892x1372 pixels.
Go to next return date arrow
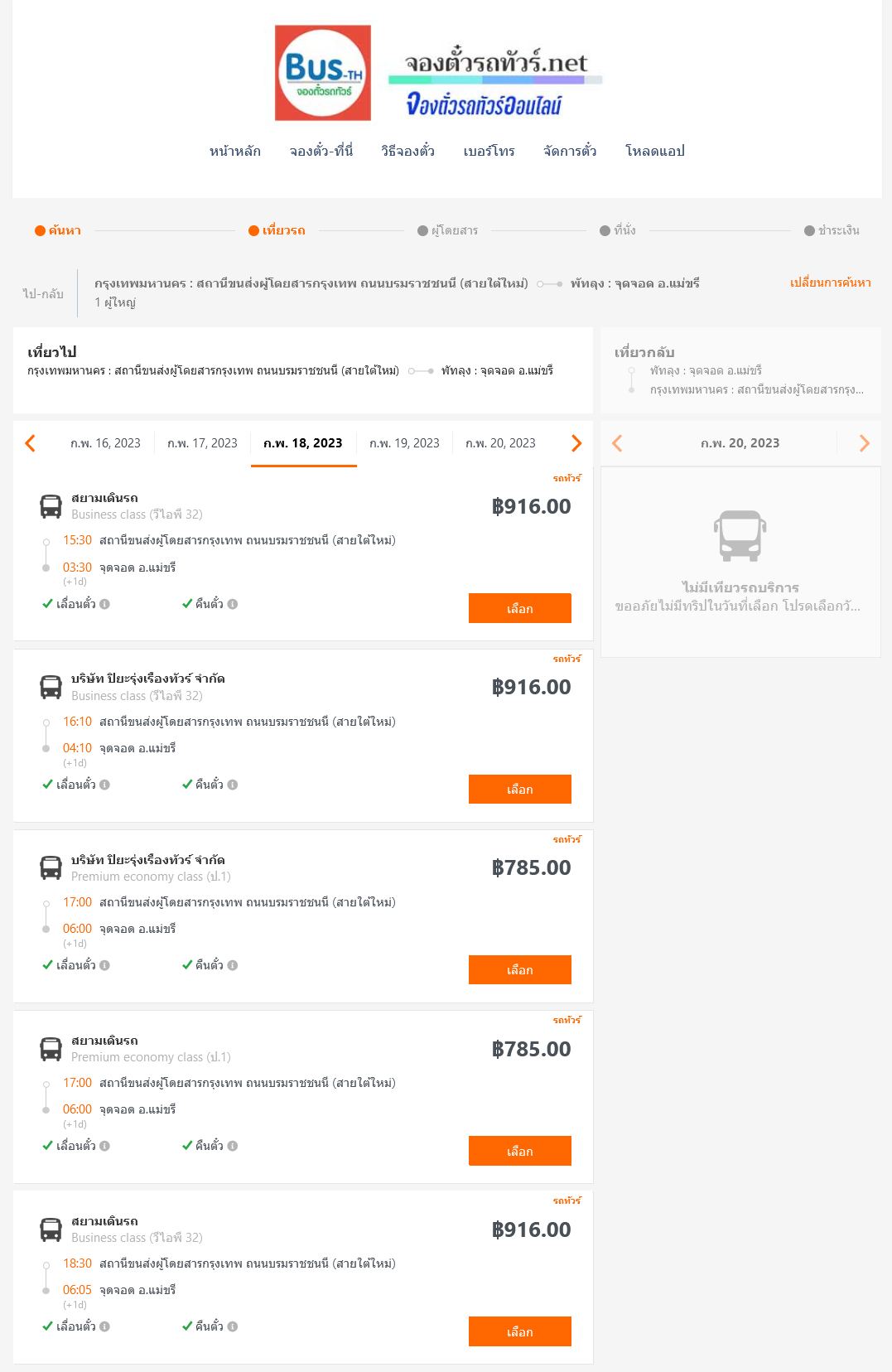click(864, 443)
